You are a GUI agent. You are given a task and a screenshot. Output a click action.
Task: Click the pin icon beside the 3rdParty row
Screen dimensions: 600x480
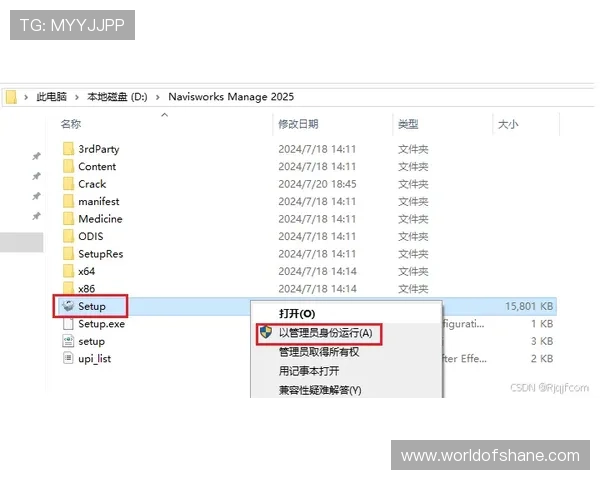36,156
